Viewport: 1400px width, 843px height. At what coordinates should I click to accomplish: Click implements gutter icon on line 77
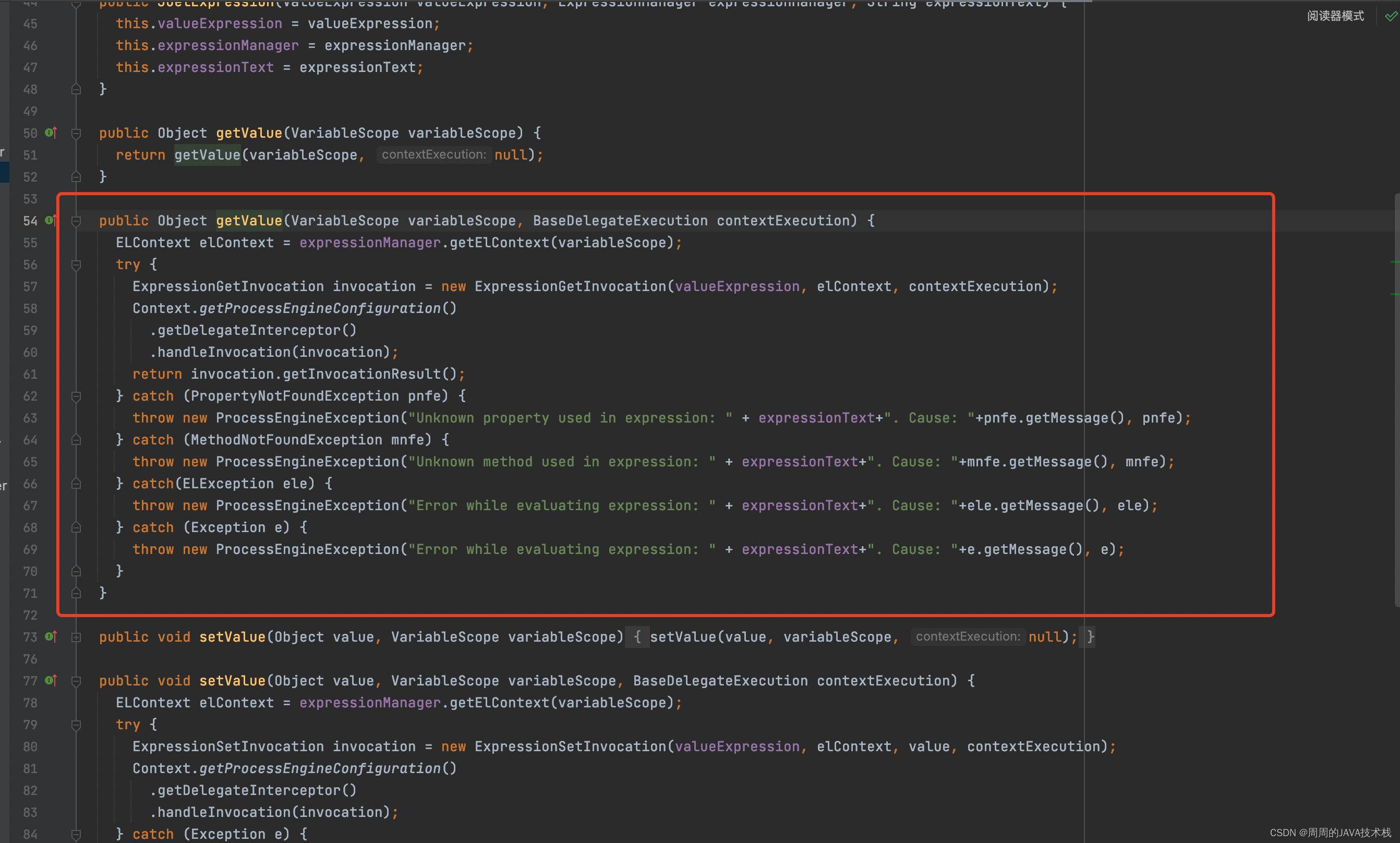51,681
